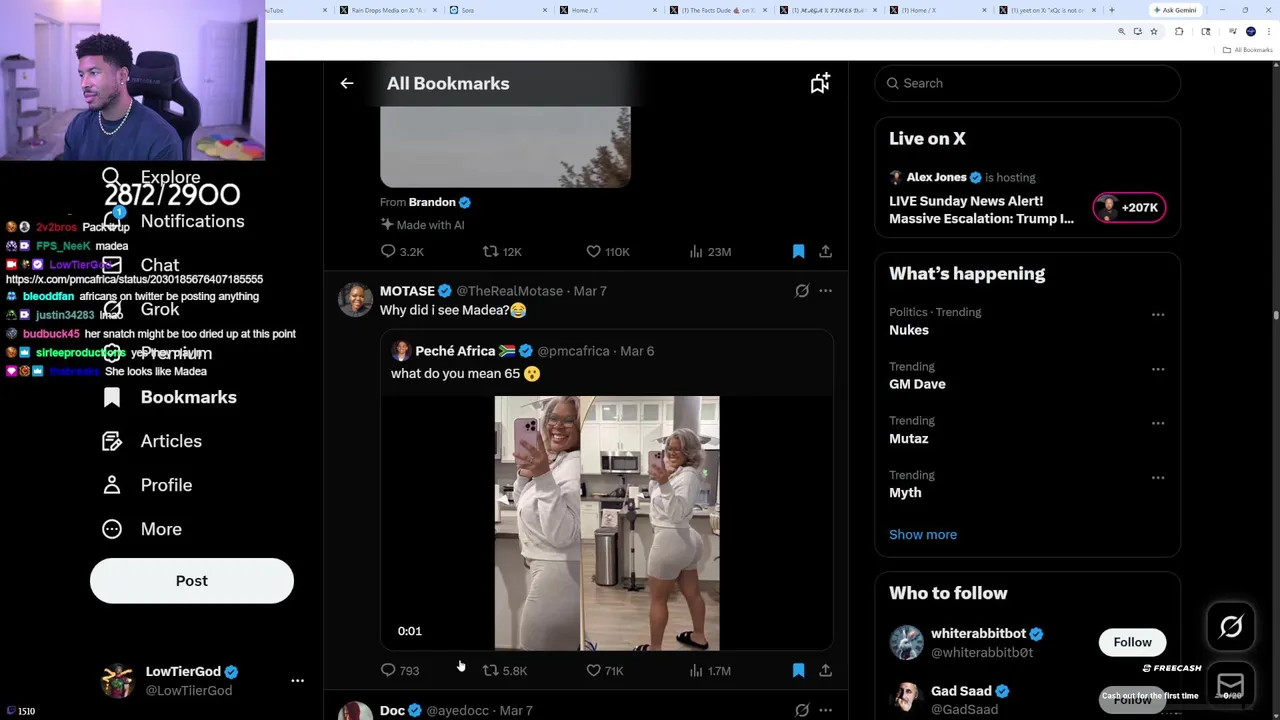Join Alex Jones live listeners +207K
1280x720 pixels.
(x=1129, y=207)
